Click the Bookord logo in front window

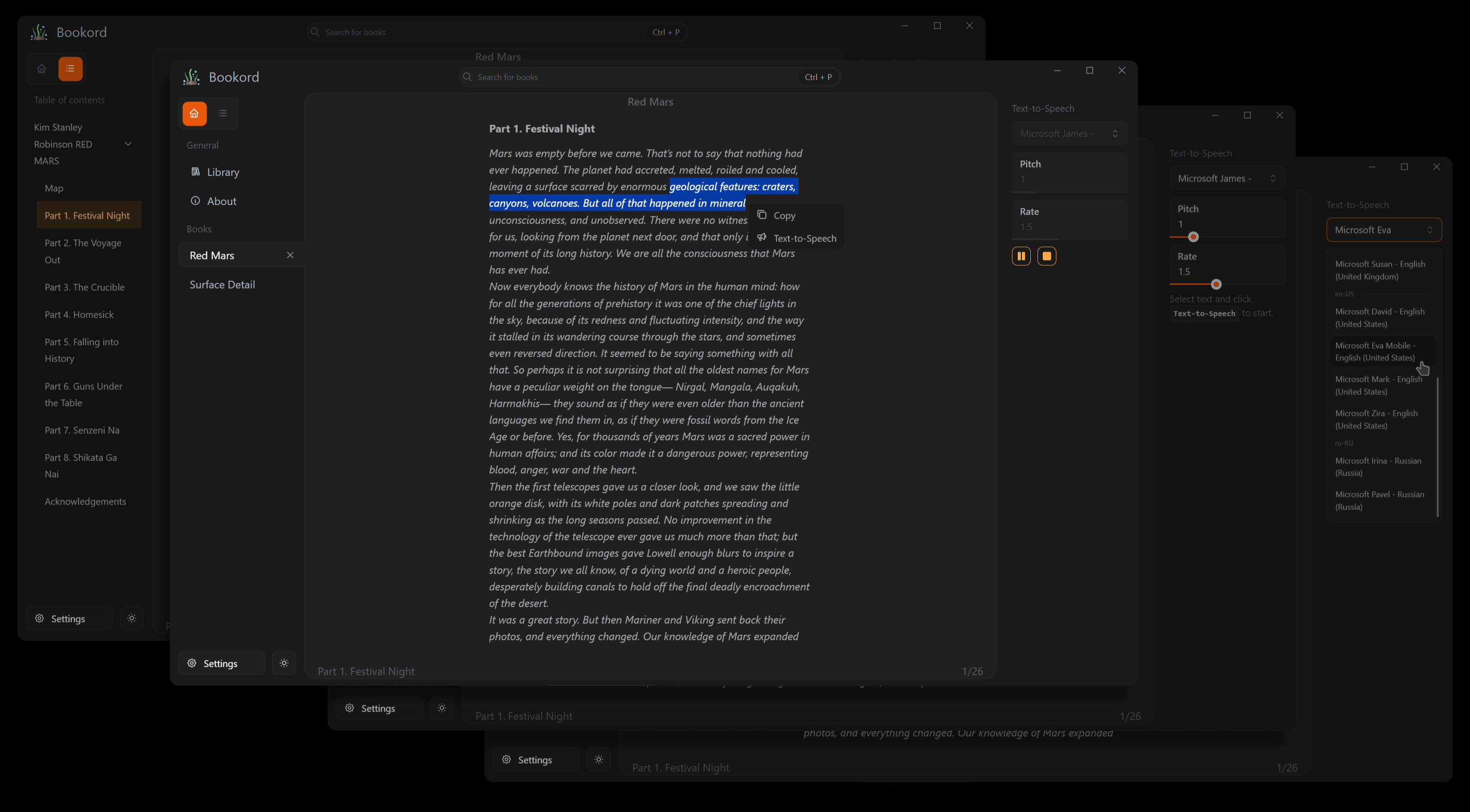click(x=192, y=77)
